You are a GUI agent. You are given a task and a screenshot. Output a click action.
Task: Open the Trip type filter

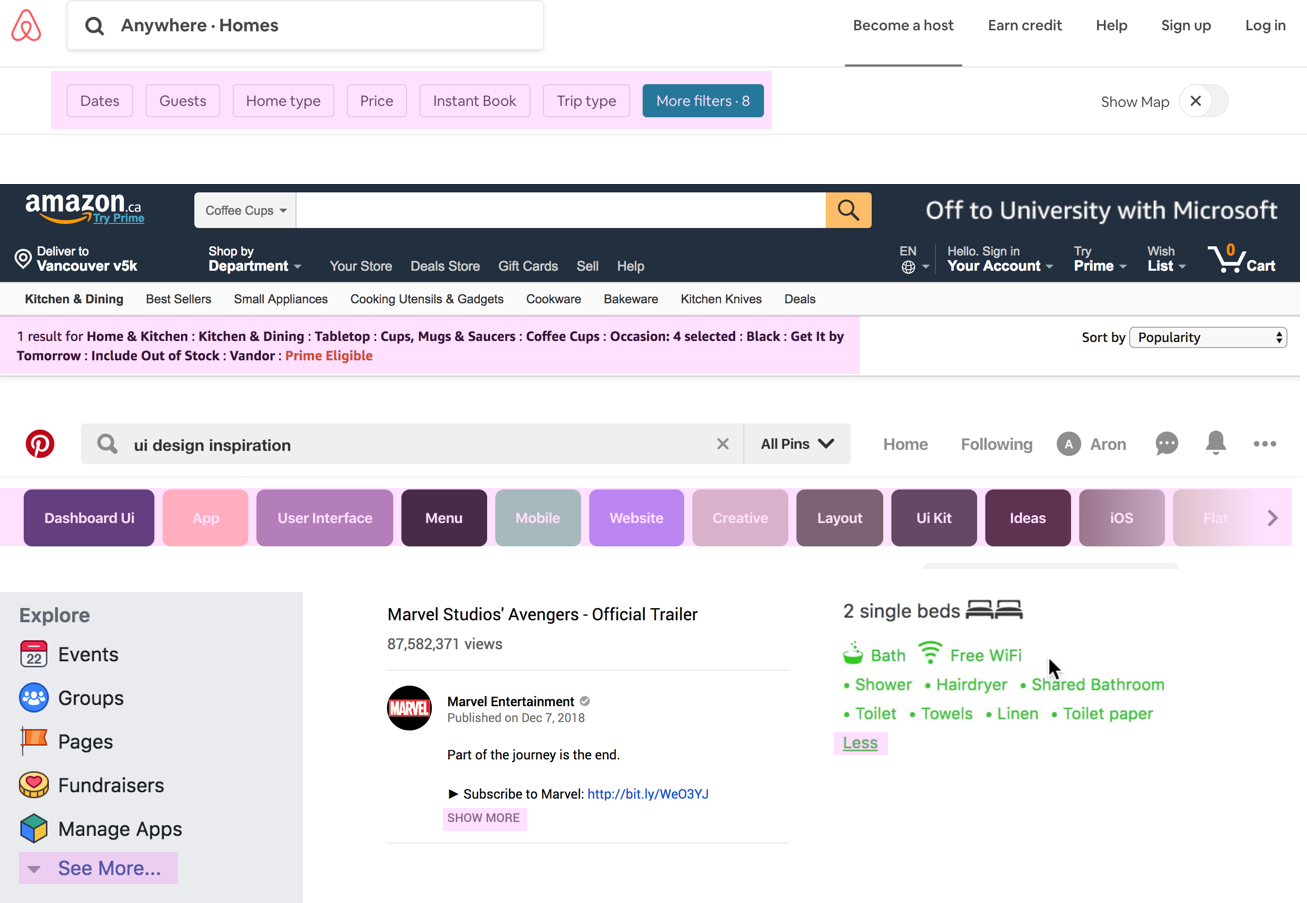point(587,101)
